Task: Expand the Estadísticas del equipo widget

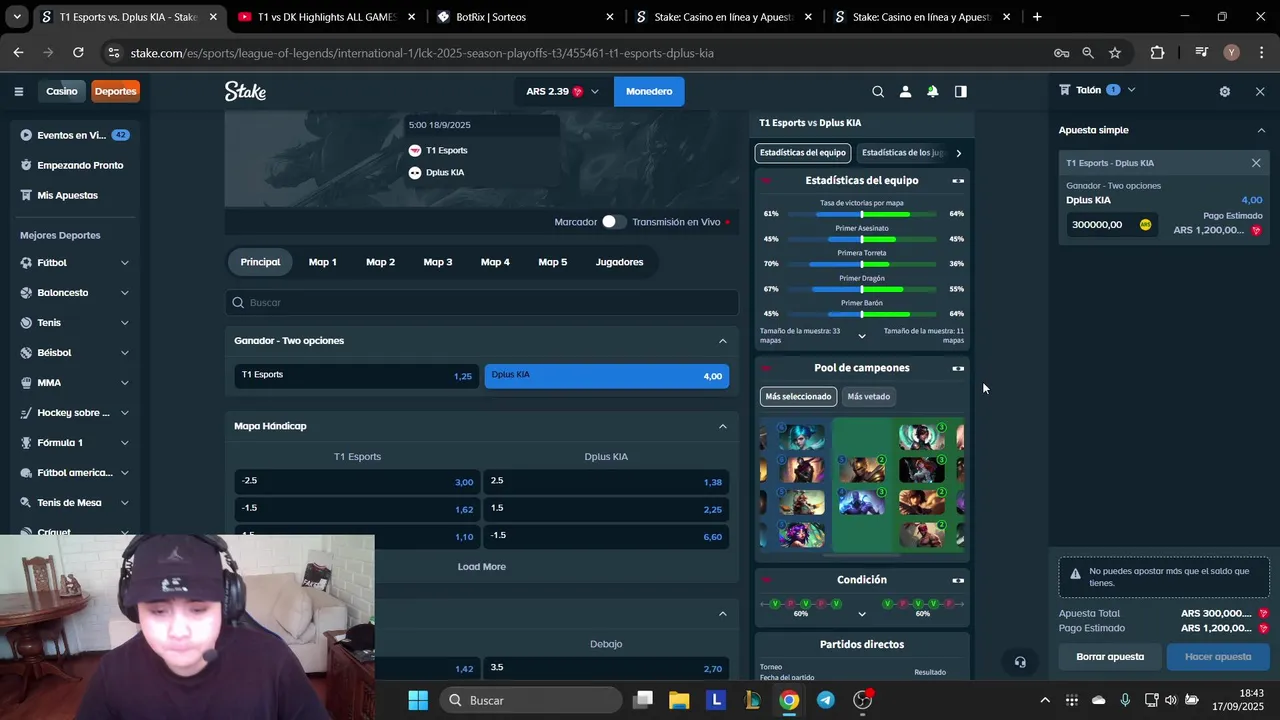Action: [958, 181]
